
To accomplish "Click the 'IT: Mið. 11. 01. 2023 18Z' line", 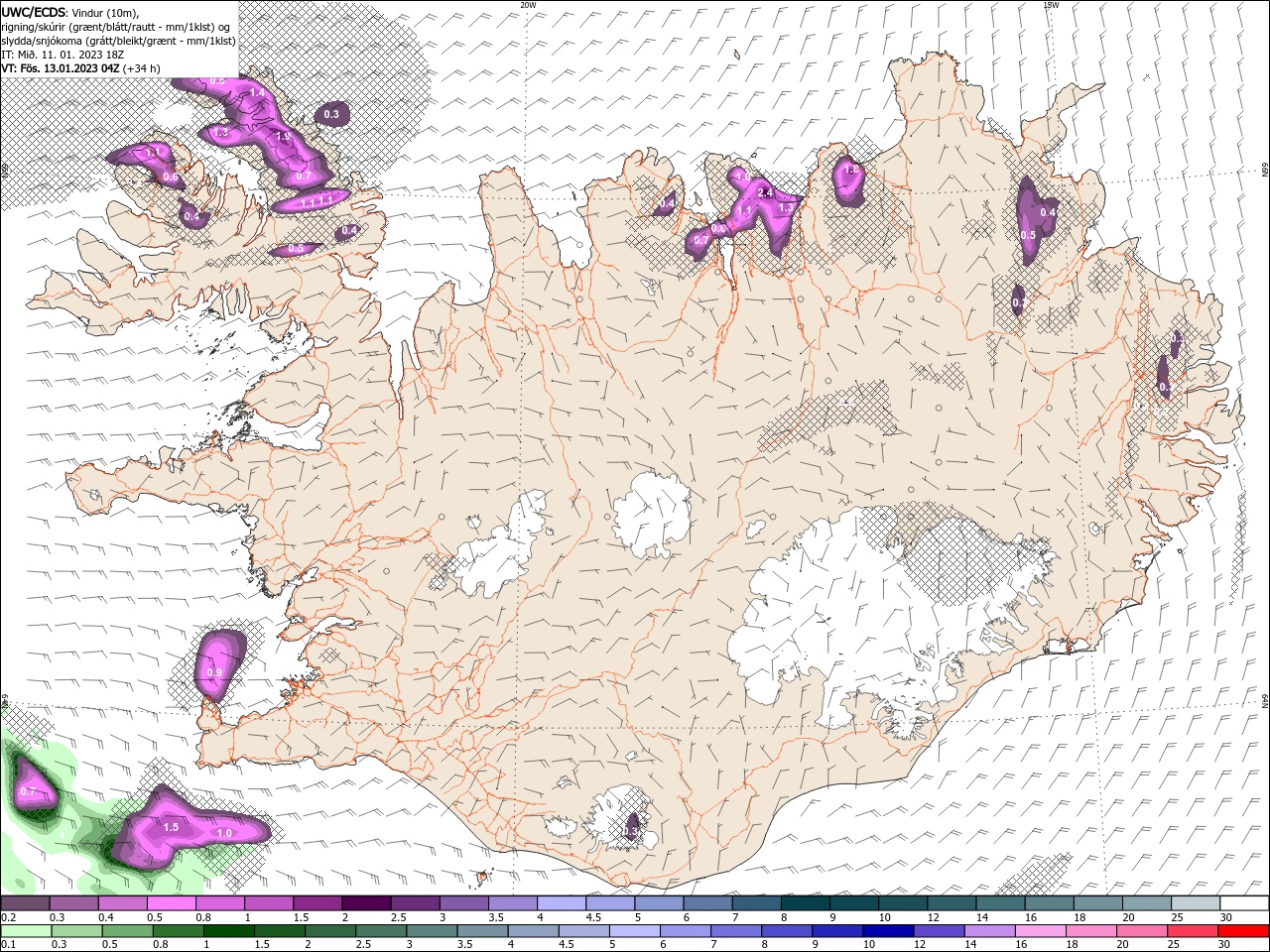I will [x=63, y=55].
